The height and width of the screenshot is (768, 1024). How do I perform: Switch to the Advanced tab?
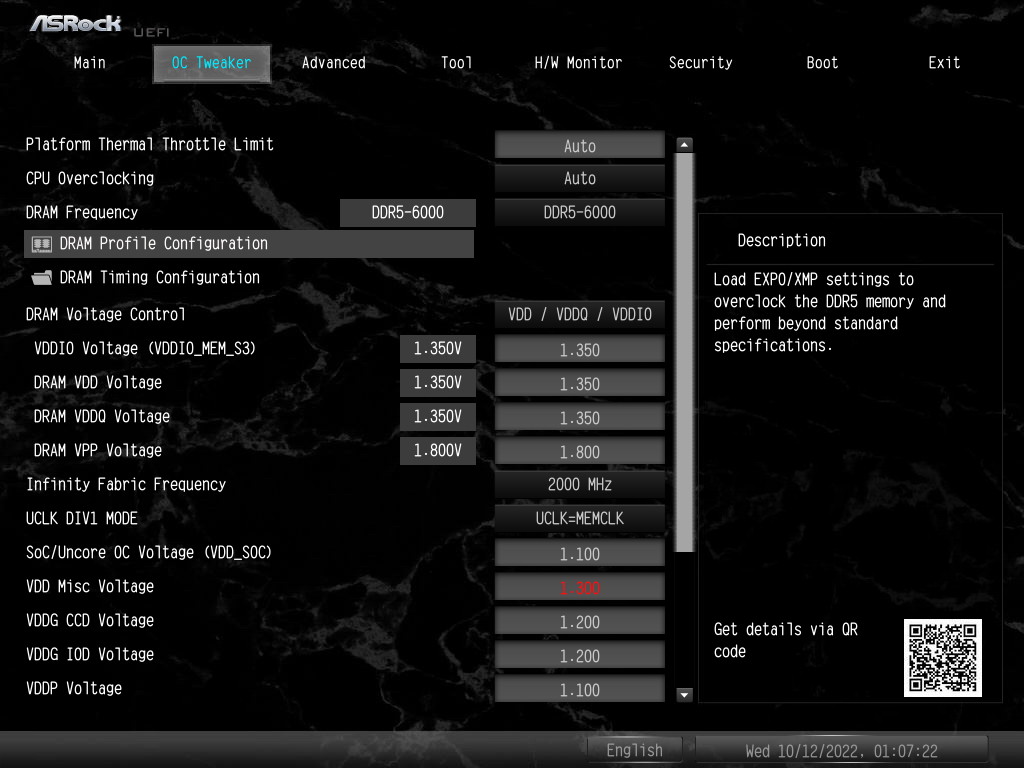(x=334, y=63)
